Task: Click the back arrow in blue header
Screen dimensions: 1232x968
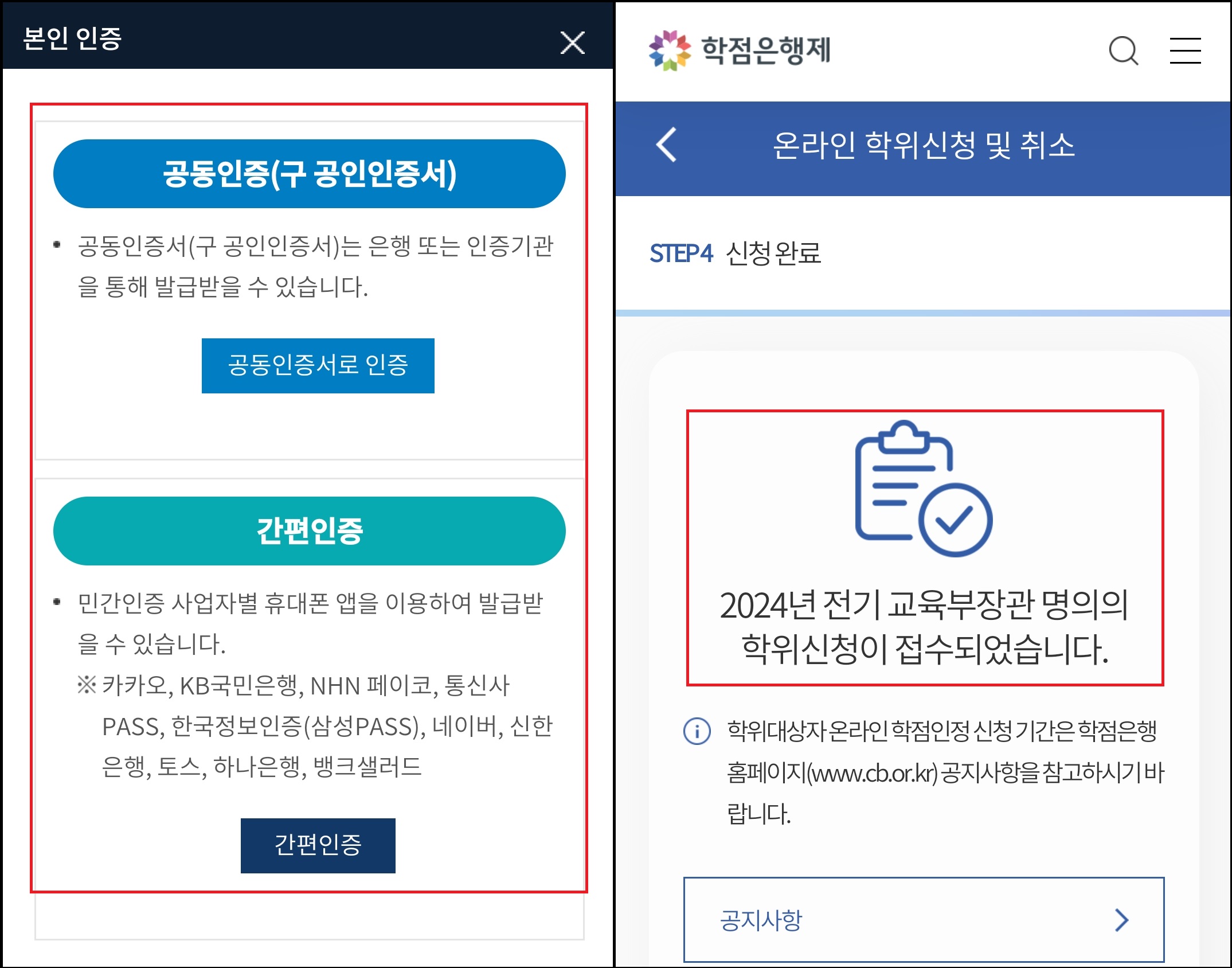Action: click(x=666, y=145)
